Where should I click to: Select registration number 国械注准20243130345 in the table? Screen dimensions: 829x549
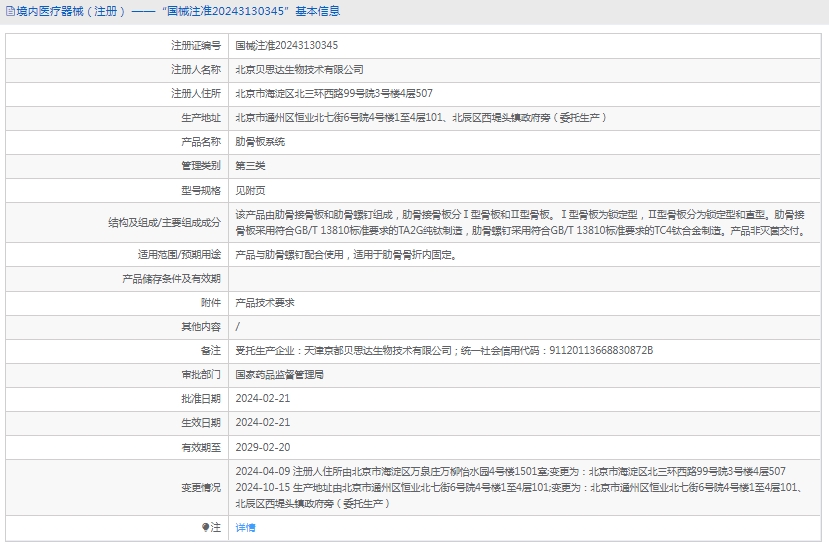click(286, 46)
